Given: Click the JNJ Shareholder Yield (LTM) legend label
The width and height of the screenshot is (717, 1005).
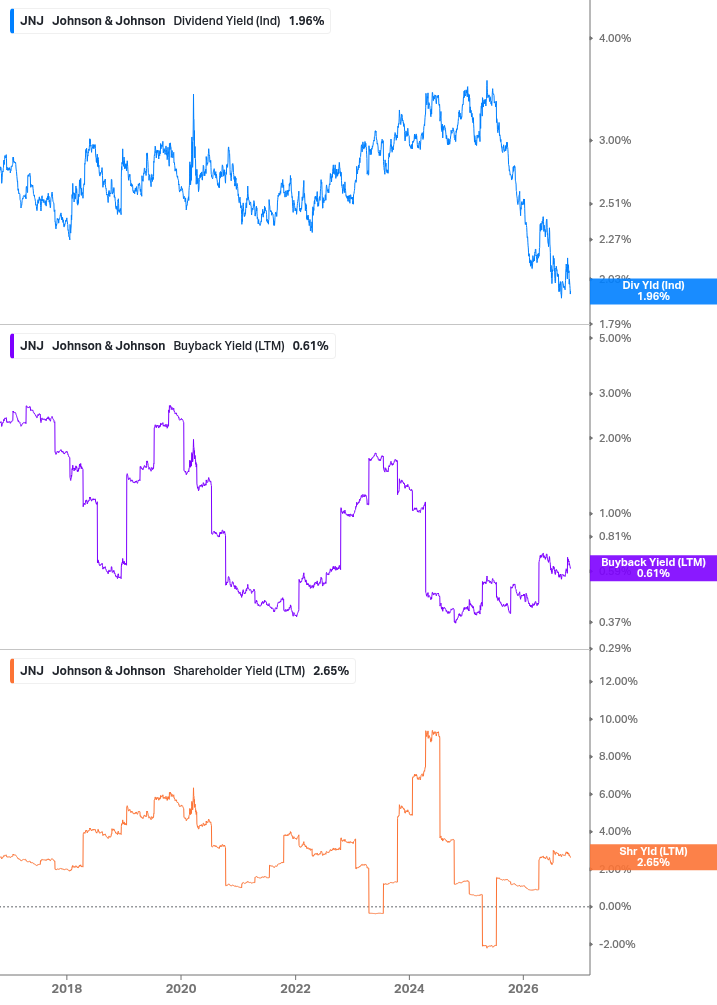Looking at the screenshot, I should (183, 671).
